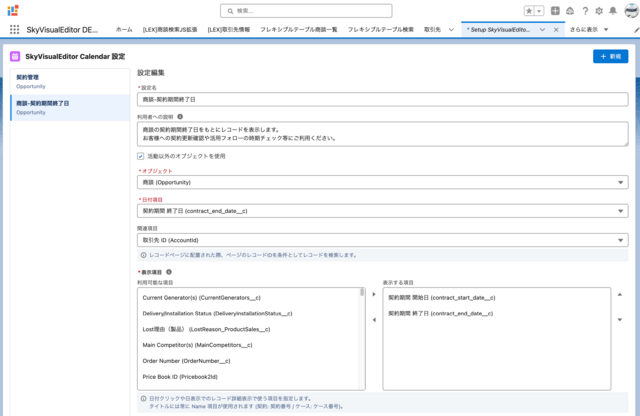
Task: Move selected displayed field up
Action: click(620, 294)
